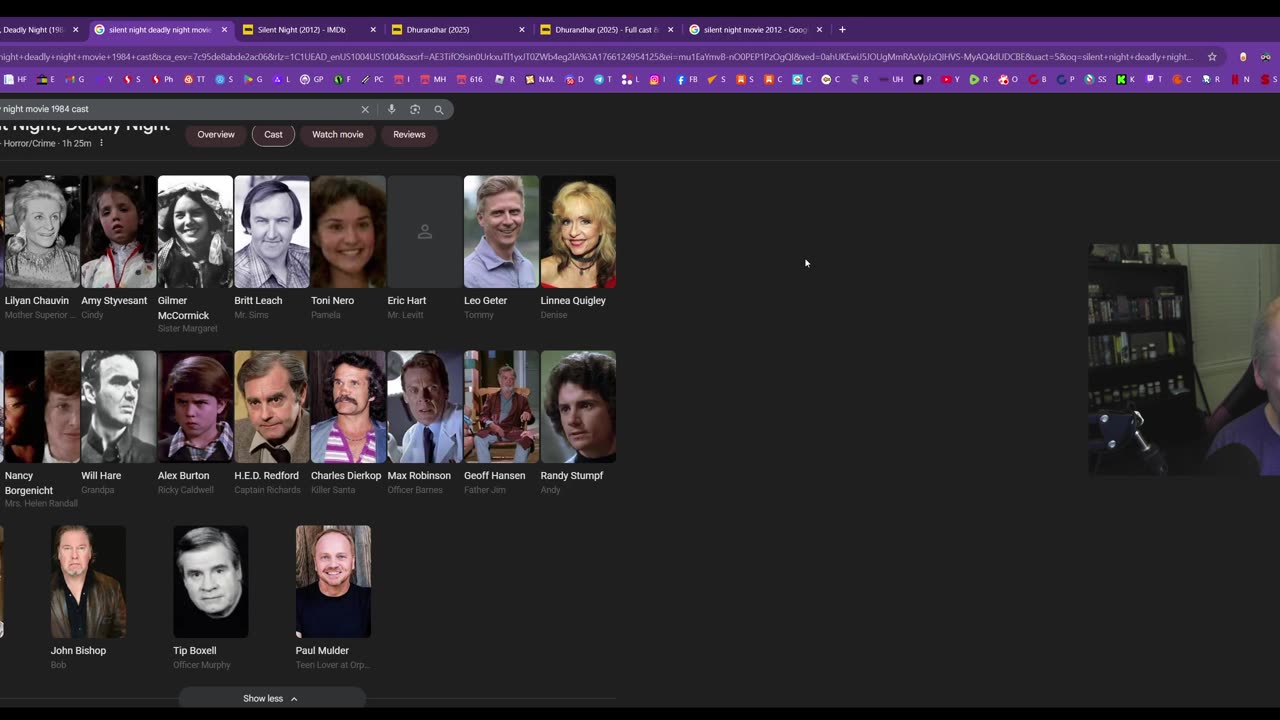Open the Instagram bookmark
The image size is (1280, 720).
pos(657,79)
